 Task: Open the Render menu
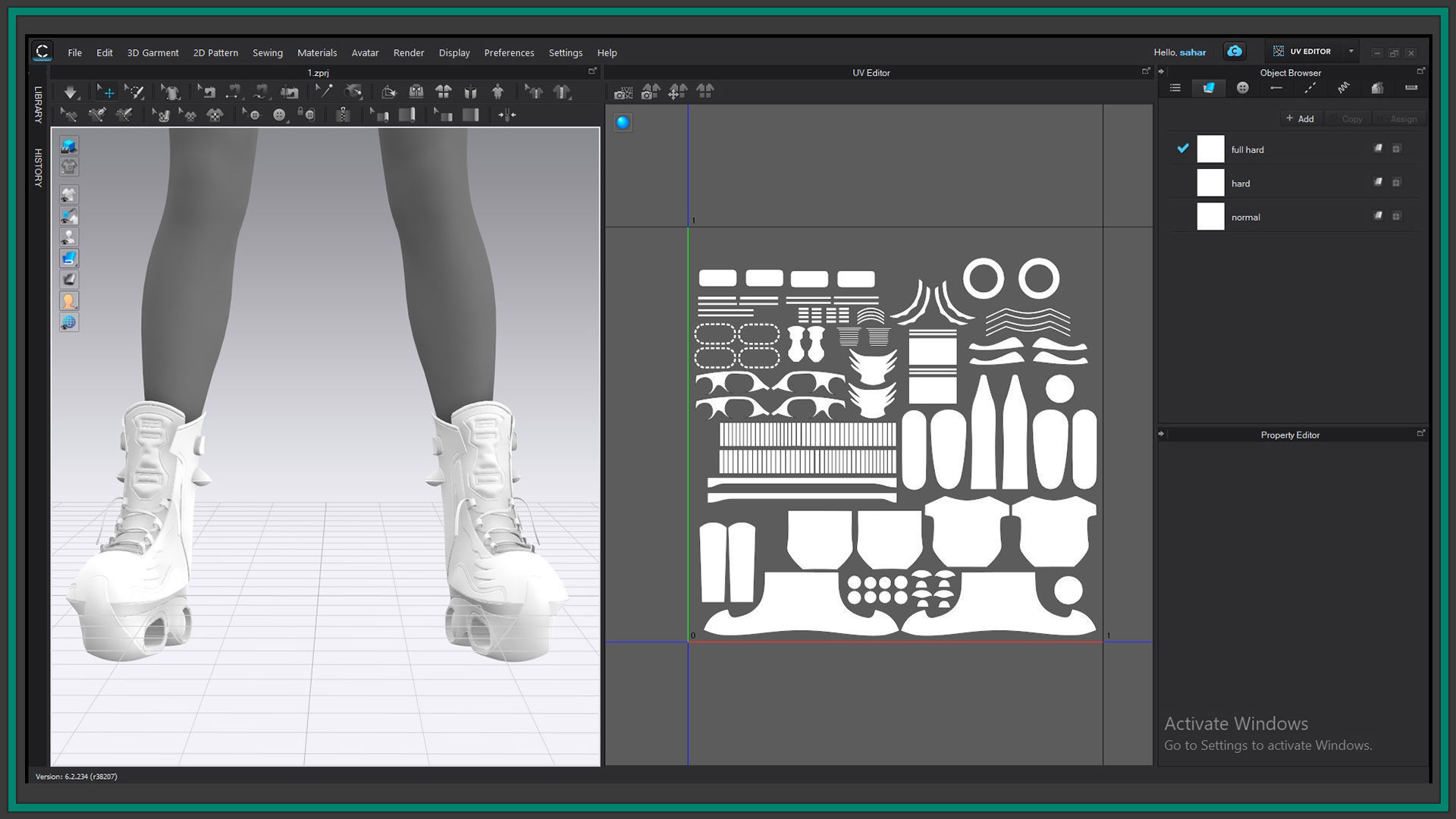(x=409, y=52)
